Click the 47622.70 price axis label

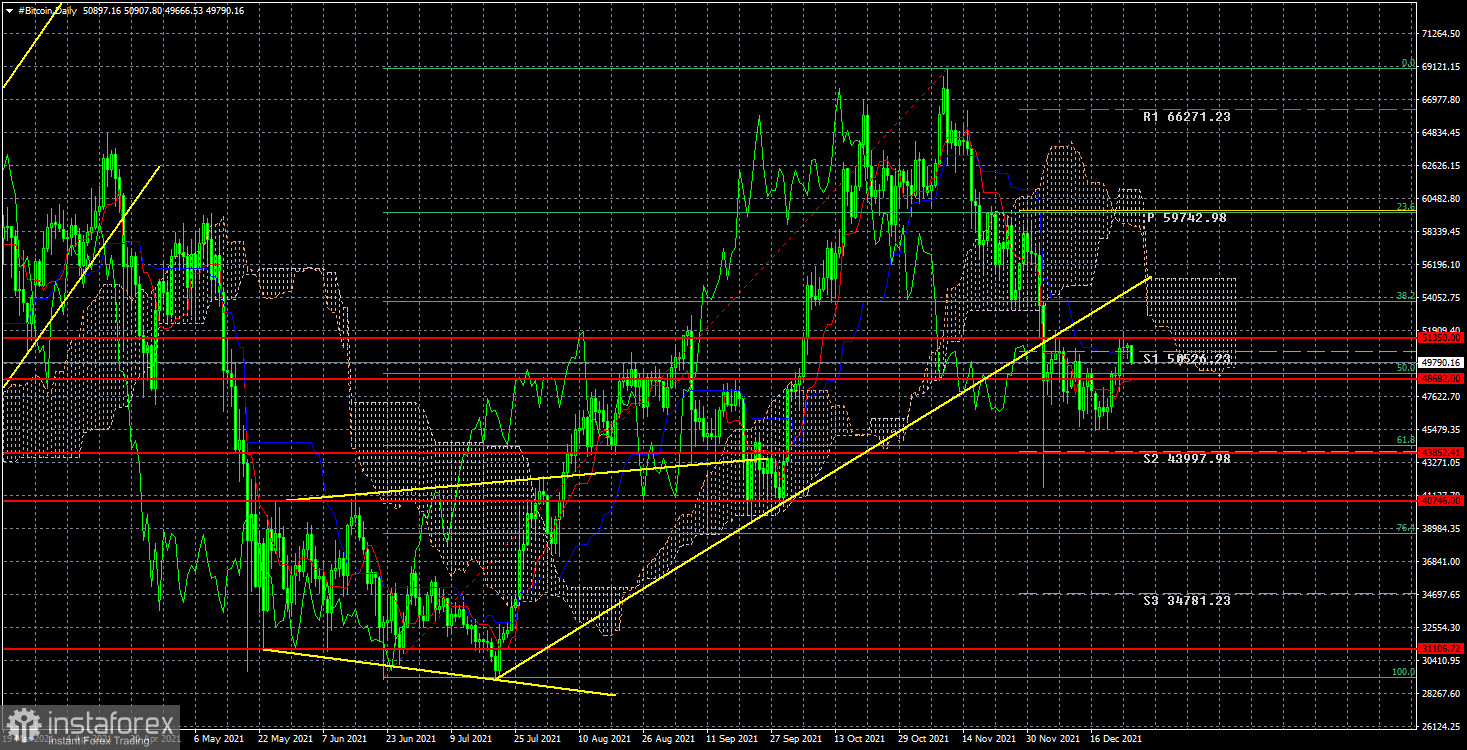pyautogui.click(x=1441, y=396)
